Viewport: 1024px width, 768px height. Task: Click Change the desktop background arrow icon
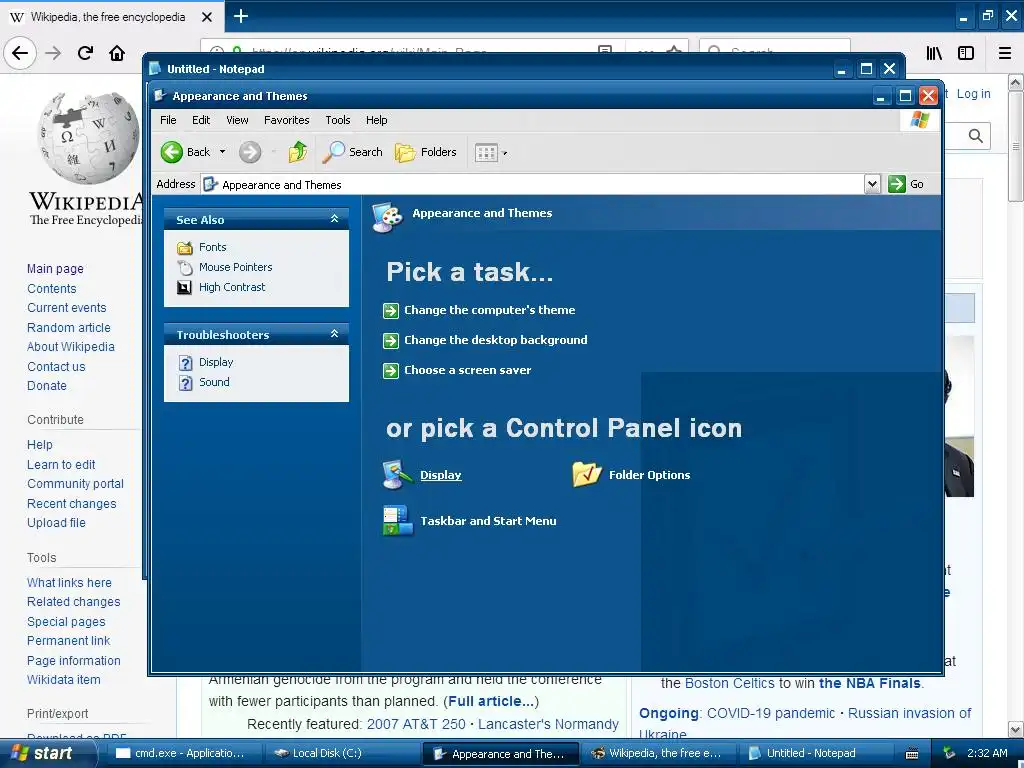point(391,340)
